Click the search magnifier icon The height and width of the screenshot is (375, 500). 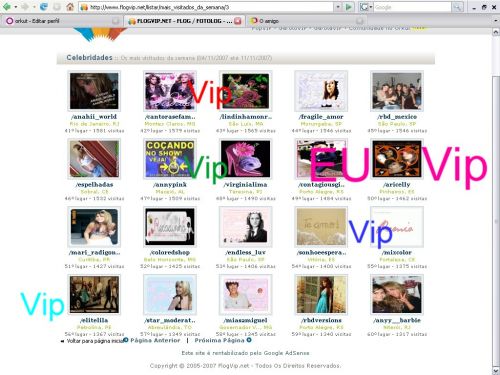click(x=457, y=7)
